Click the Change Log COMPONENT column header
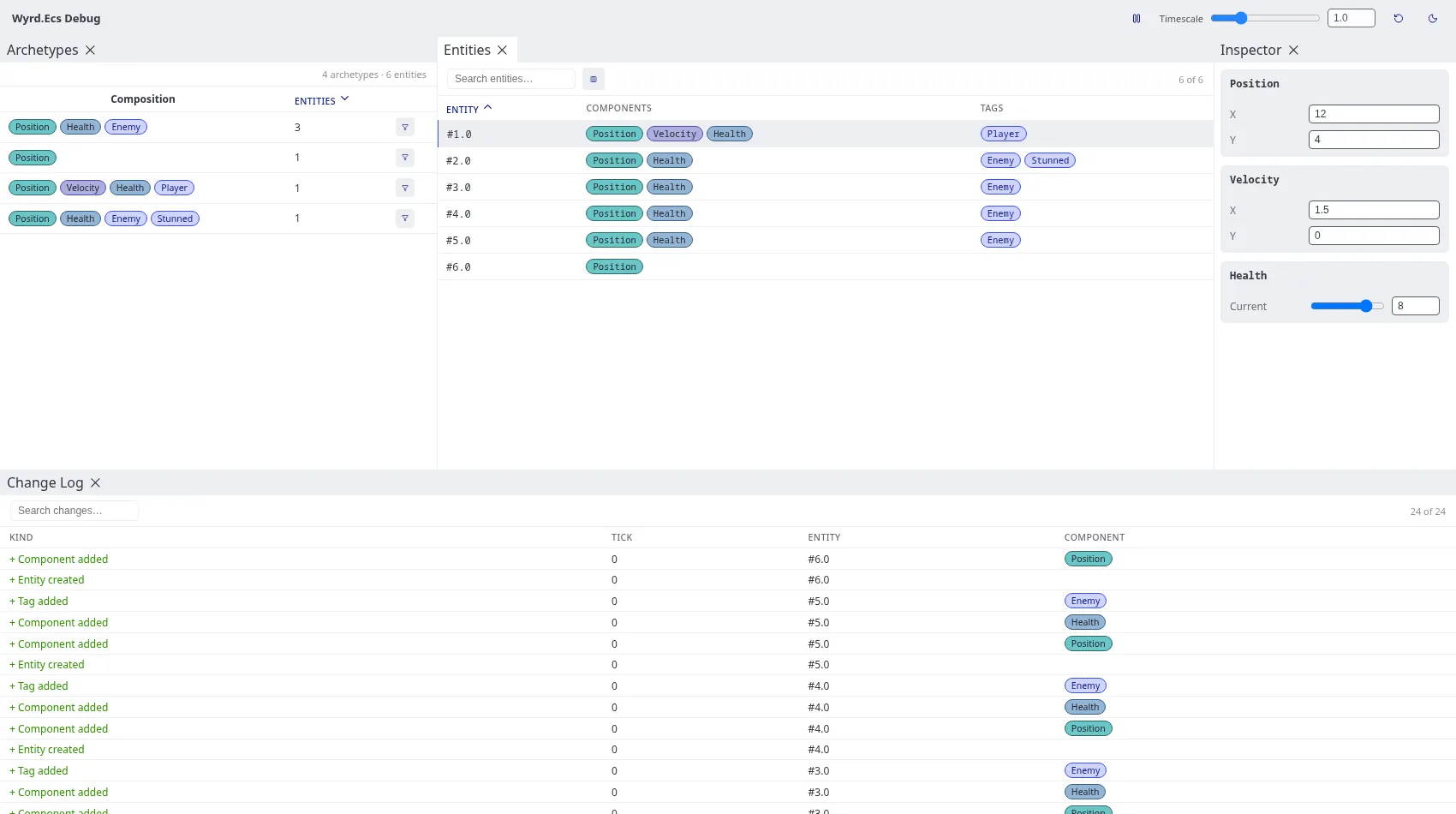The image size is (1456, 814). point(1095,537)
